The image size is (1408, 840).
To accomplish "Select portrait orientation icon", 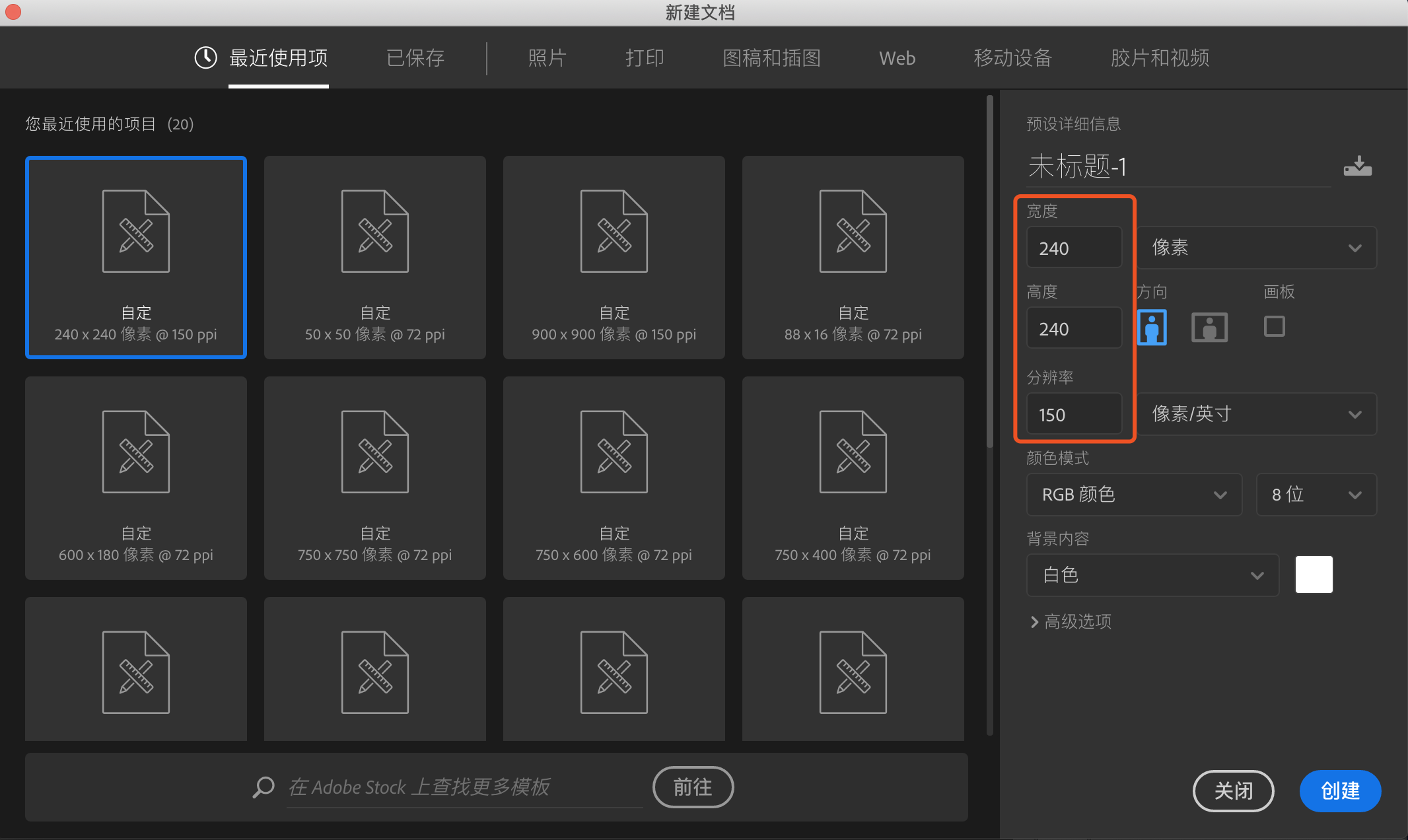I will [1152, 328].
